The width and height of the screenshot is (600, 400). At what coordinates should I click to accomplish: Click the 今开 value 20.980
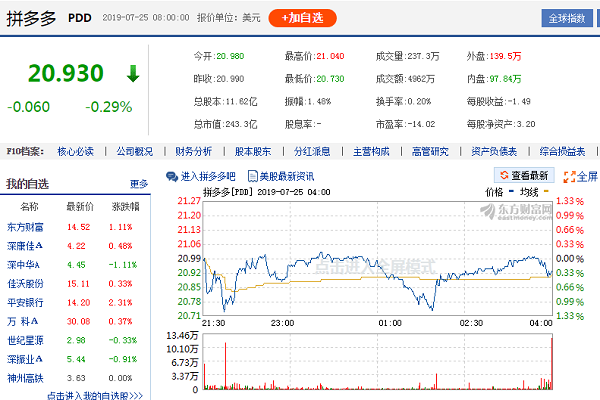tap(230, 56)
